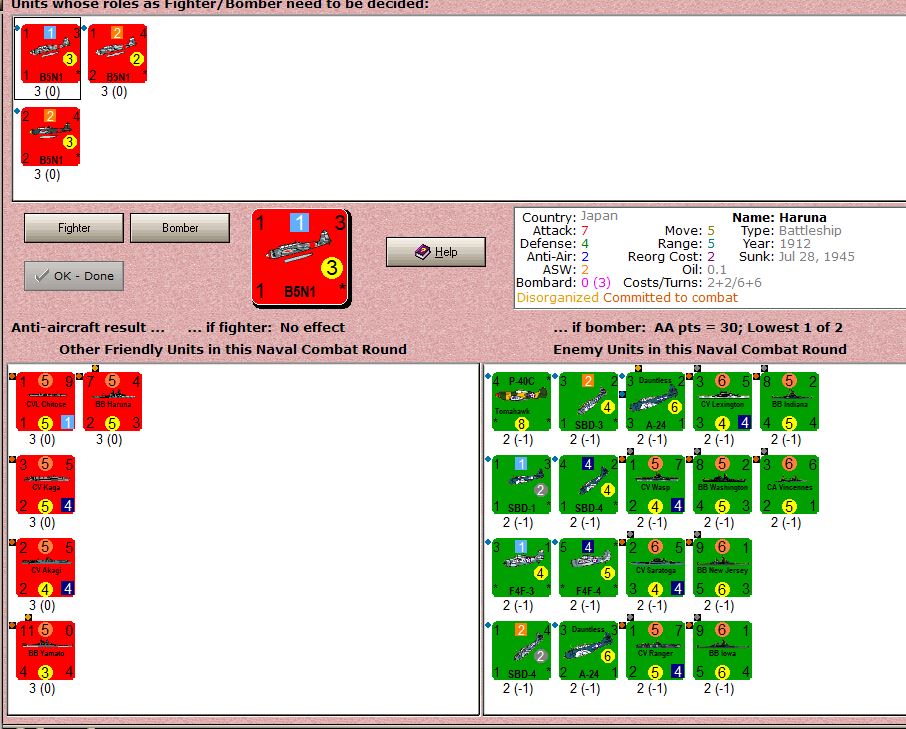Screen dimensions: 906x729
Task: Select the B5N1 unit with yellow circled 2
Action: pyautogui.click(x=117, y=53)
